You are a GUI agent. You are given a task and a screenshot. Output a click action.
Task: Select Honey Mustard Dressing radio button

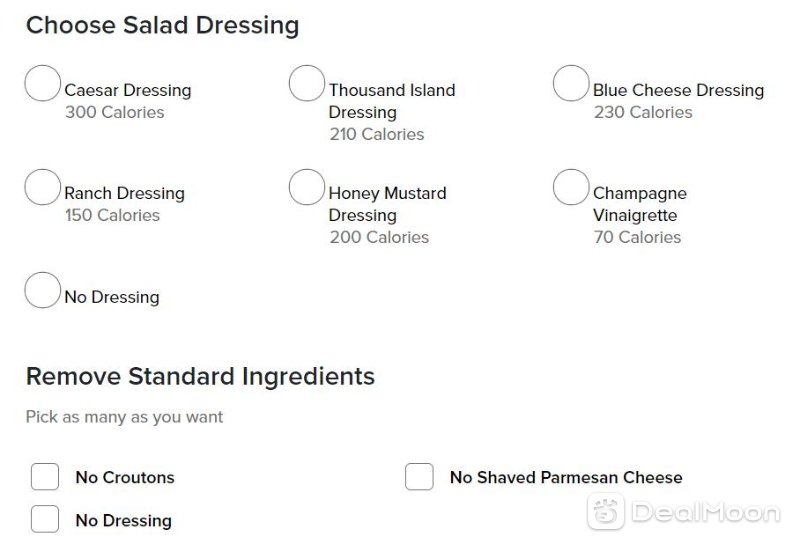coord(307,187)
